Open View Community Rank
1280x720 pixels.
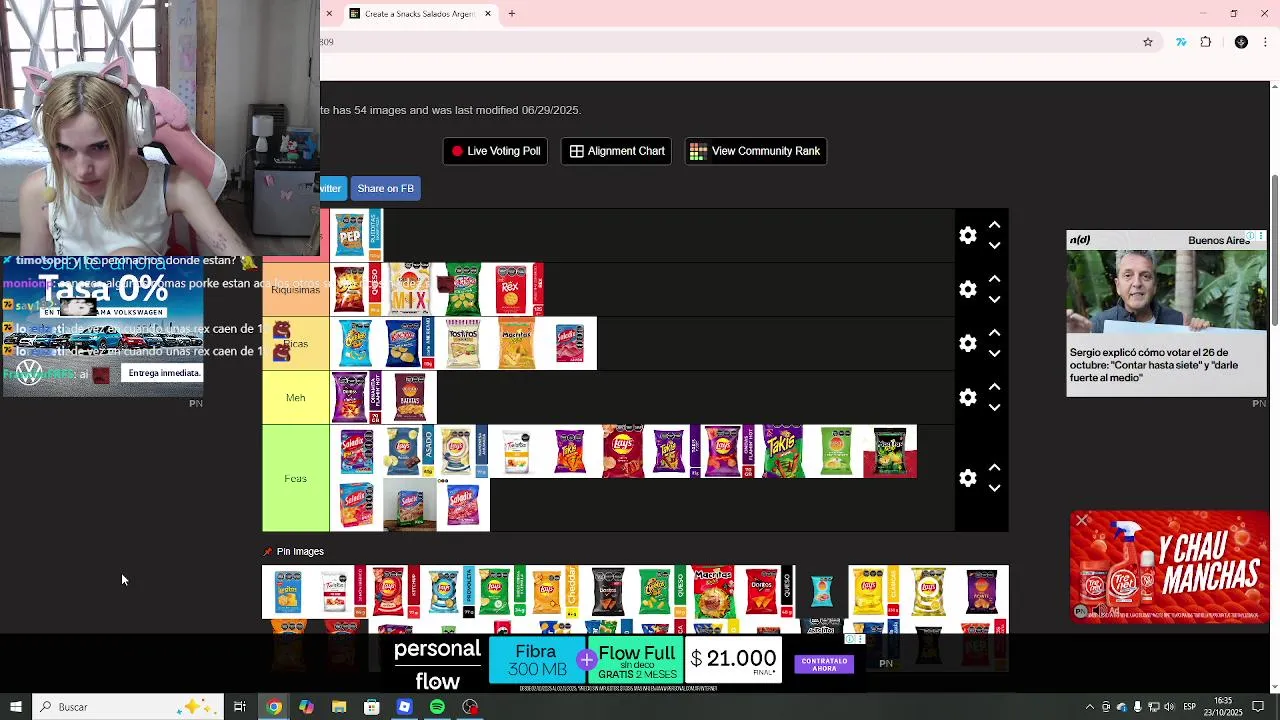[755, 151]
